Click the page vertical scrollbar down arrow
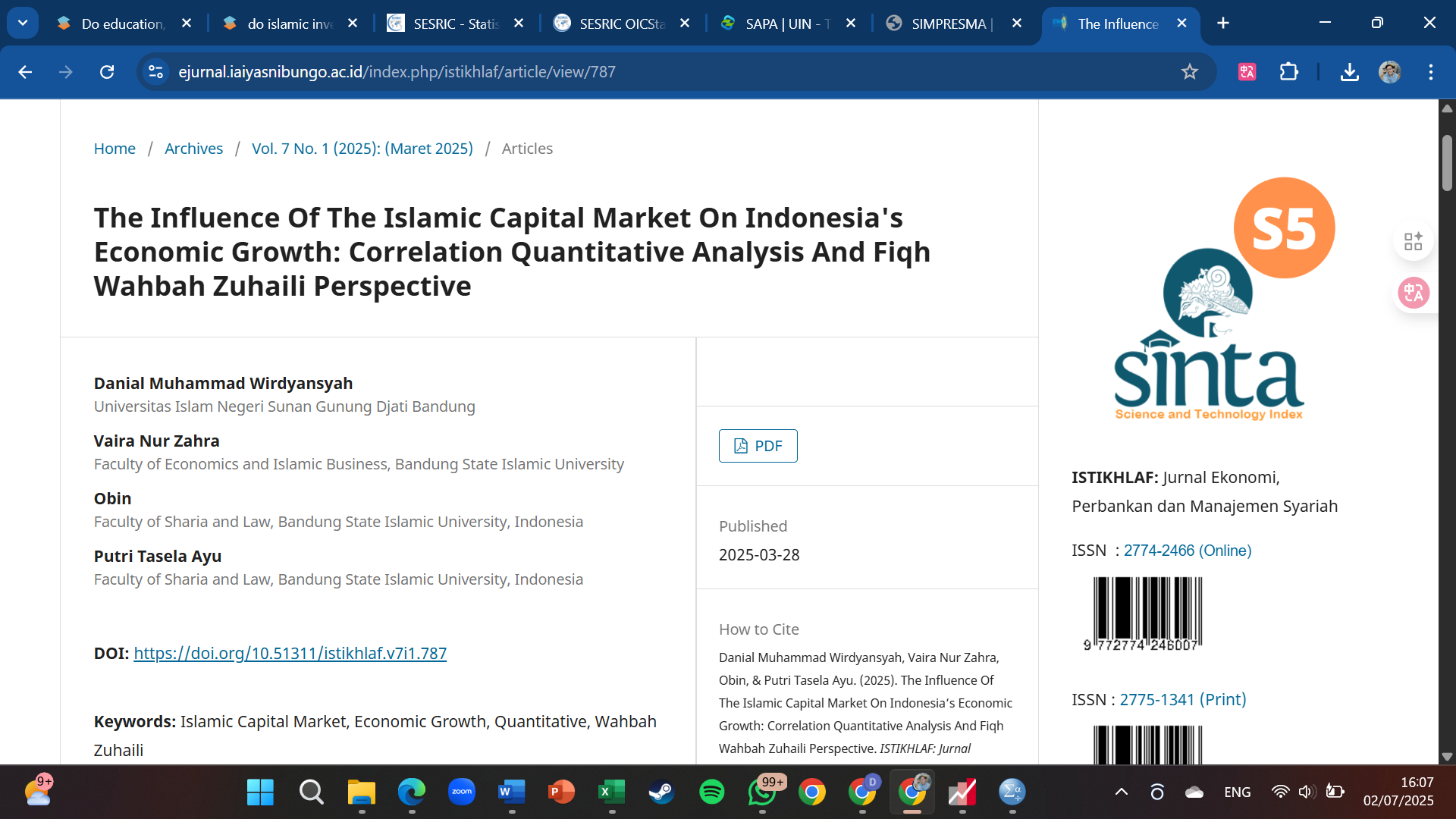The image size is (1456, 819). coord(1446,756)
